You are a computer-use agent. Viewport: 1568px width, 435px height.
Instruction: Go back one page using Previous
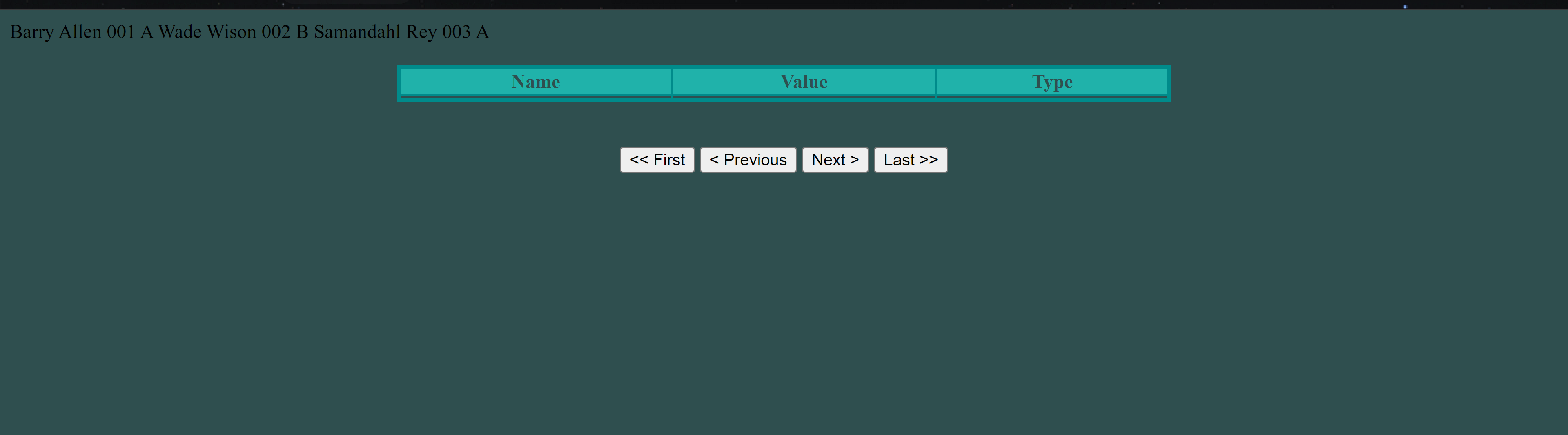click(748, 160)
